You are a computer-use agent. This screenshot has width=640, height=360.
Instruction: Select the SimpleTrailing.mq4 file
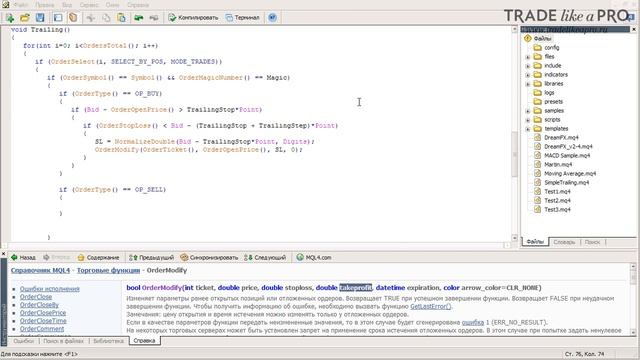567,182
